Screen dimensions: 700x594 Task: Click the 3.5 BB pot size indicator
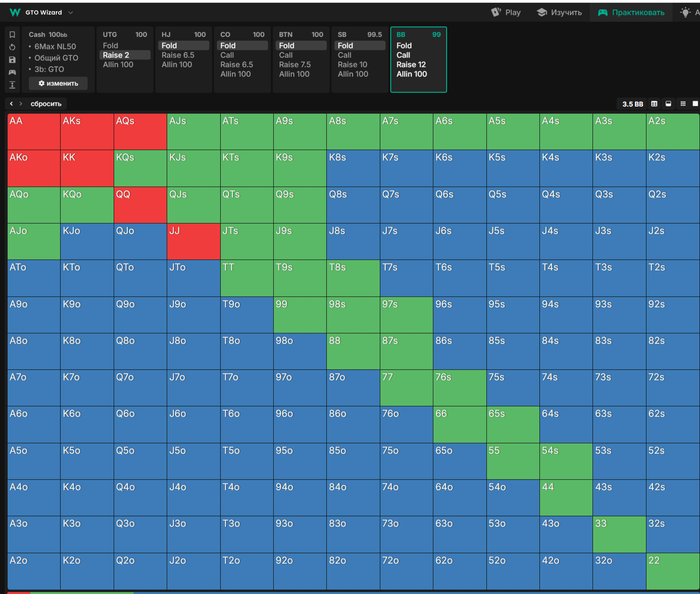pyautogui.click(x=633, y=104)
